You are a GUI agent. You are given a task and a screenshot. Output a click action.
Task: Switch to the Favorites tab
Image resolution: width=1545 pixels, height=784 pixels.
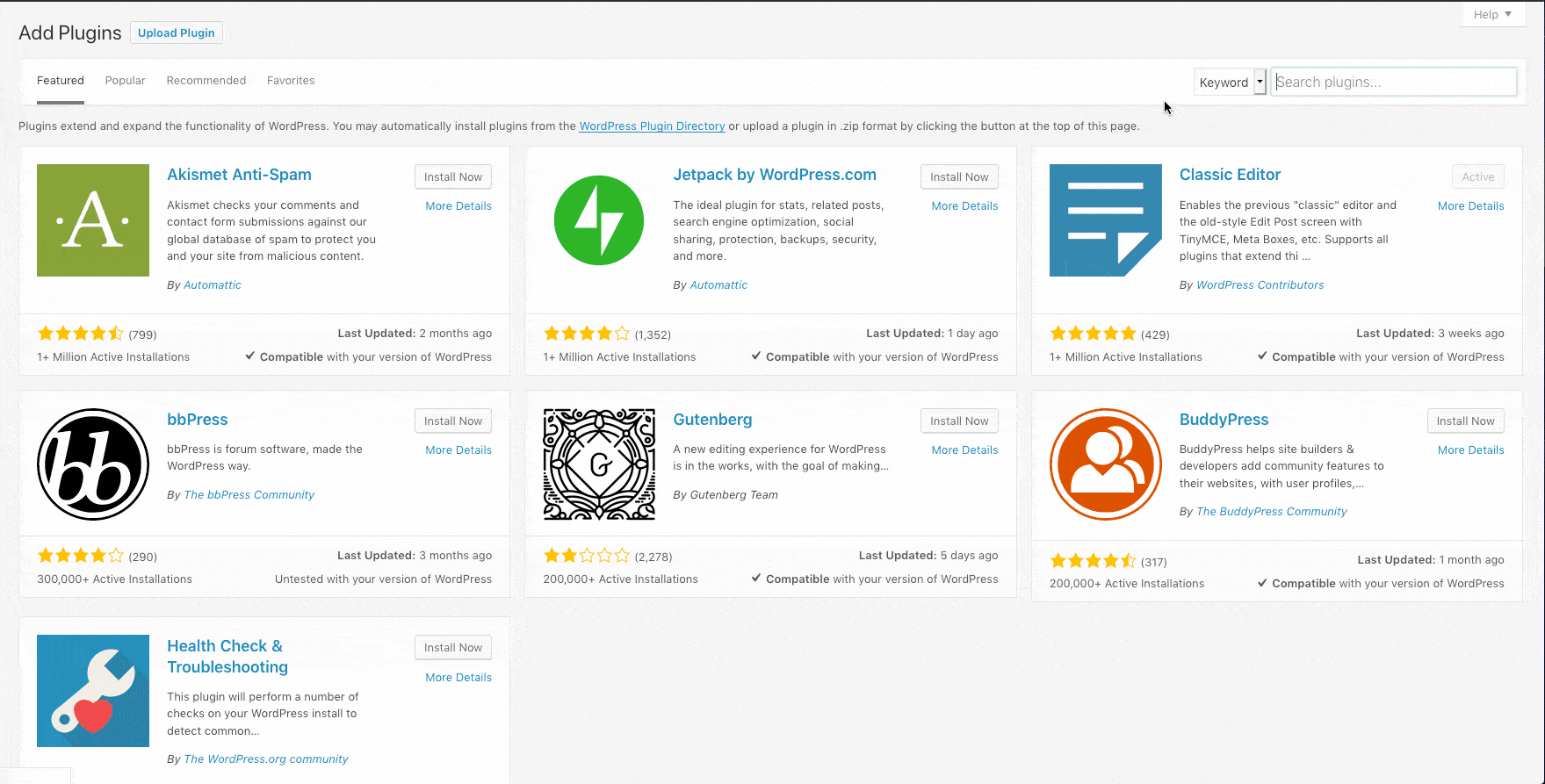pos(291,81)
